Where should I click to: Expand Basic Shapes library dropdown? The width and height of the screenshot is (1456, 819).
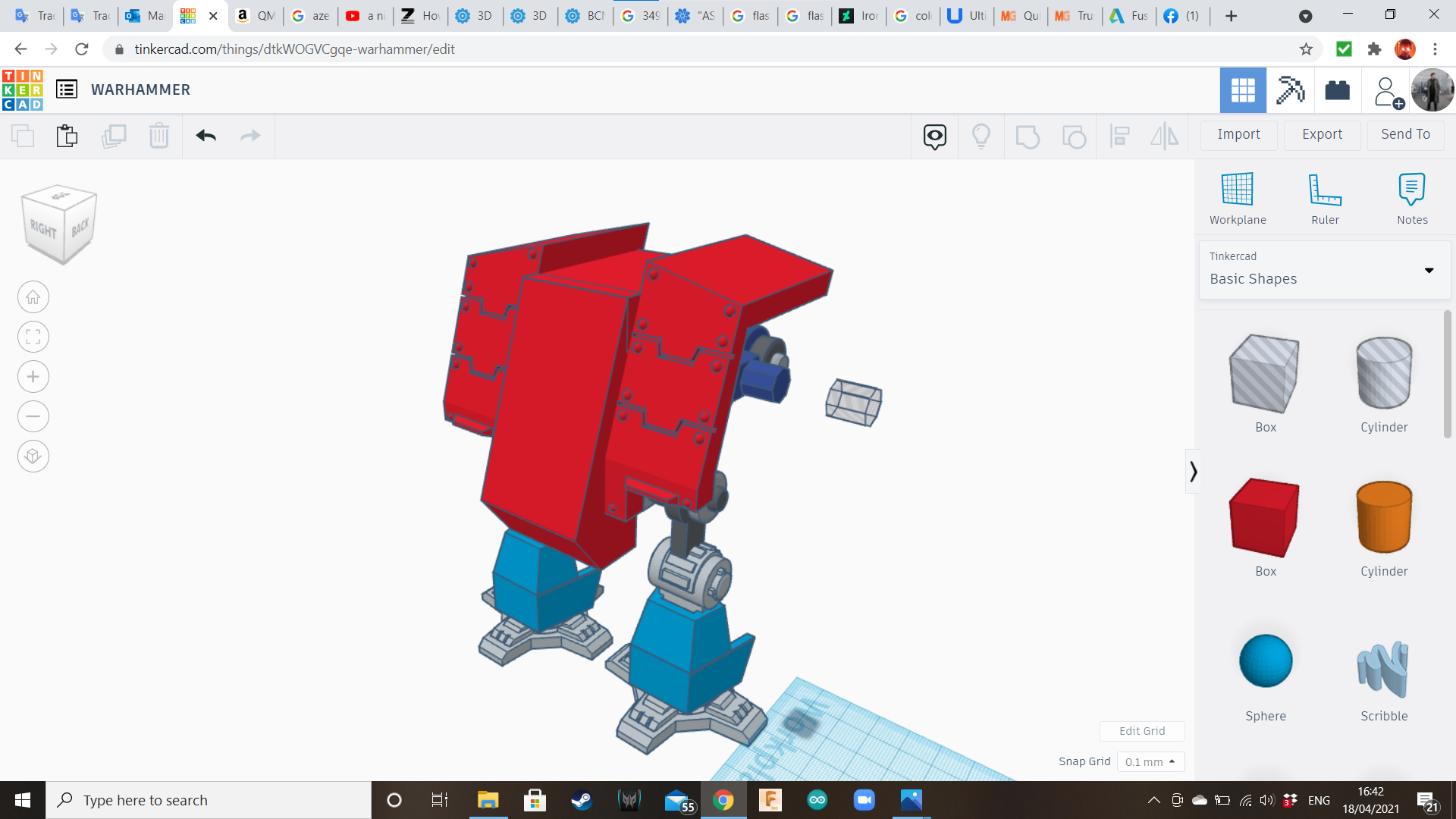(x=1429, y=271)
